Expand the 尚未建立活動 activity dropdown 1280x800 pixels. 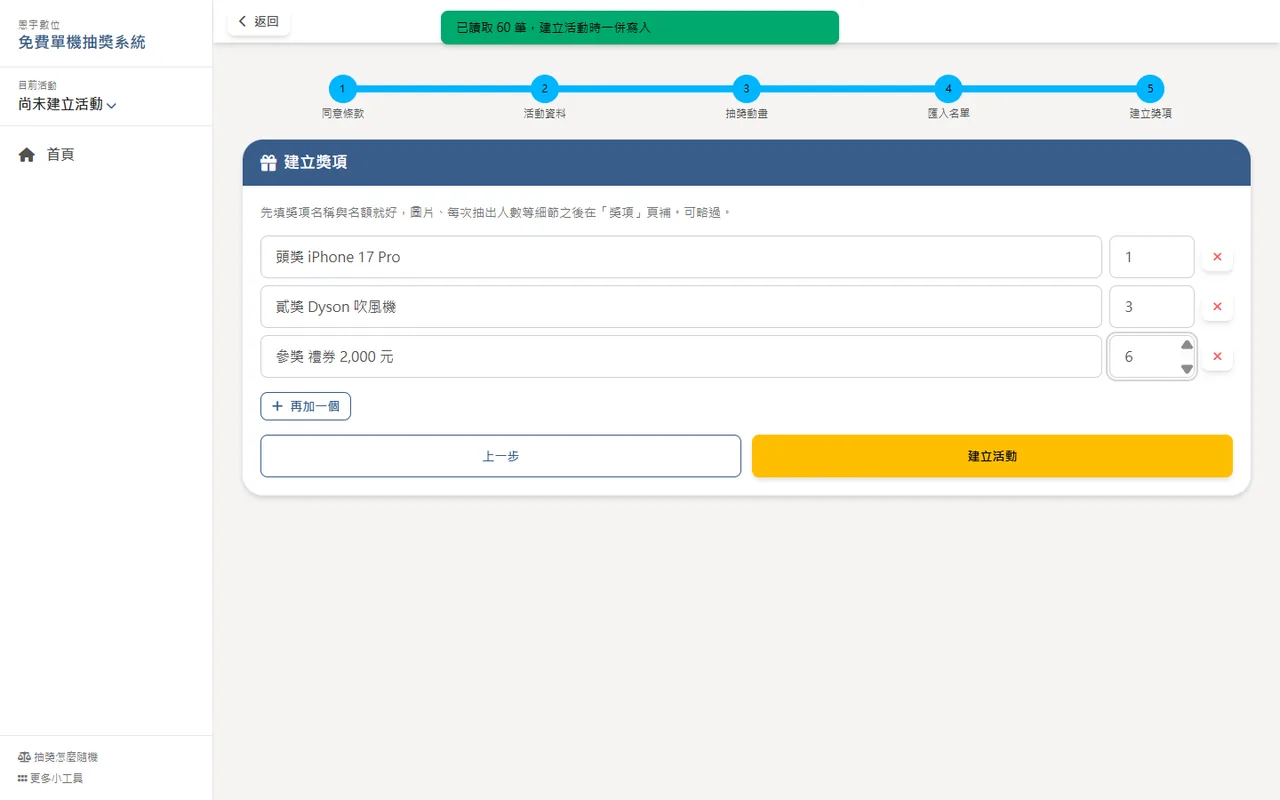pos(67,104)
